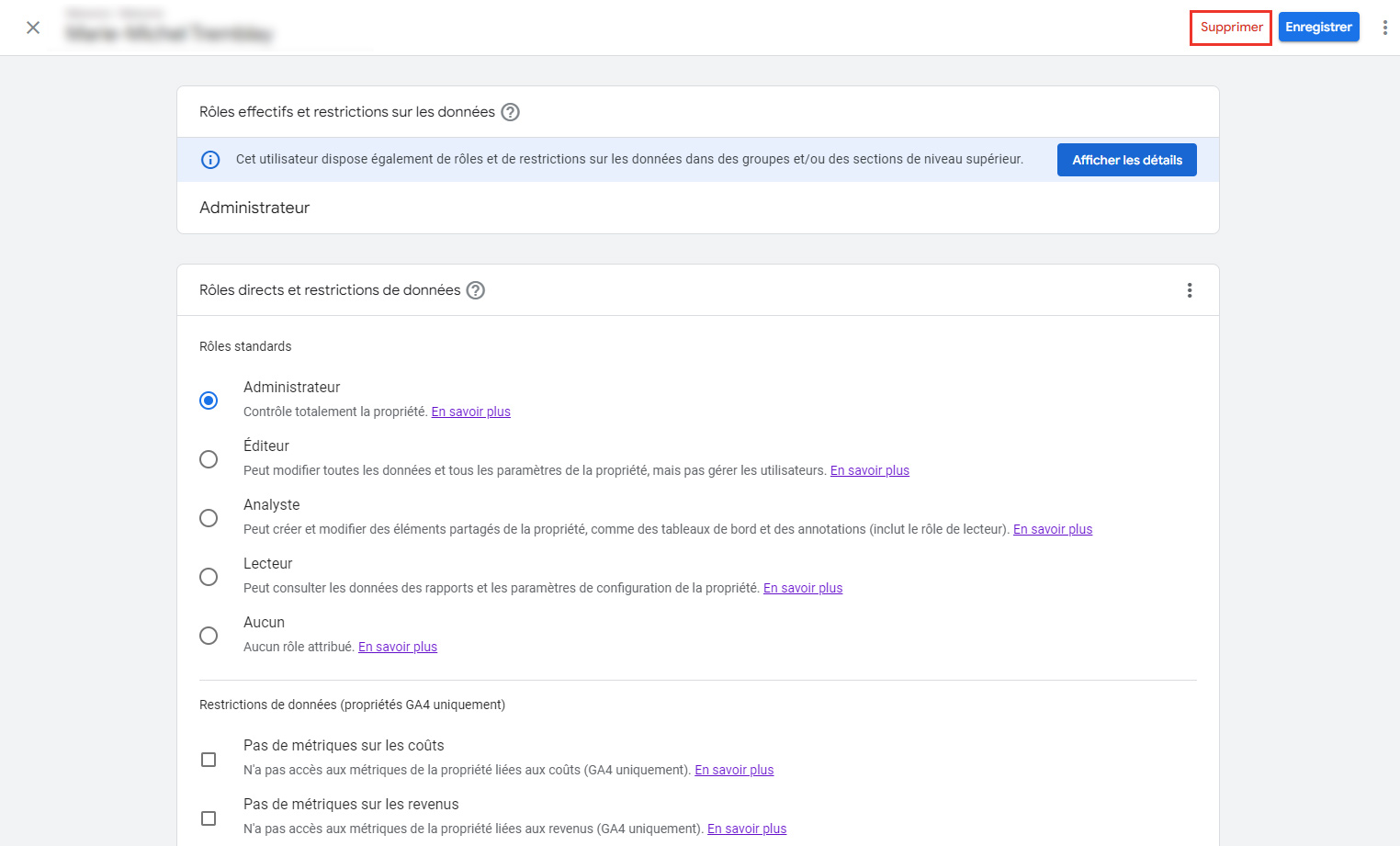
Task: Open help for Rôles directs et restrictions de données
Action: pos(476,290)
